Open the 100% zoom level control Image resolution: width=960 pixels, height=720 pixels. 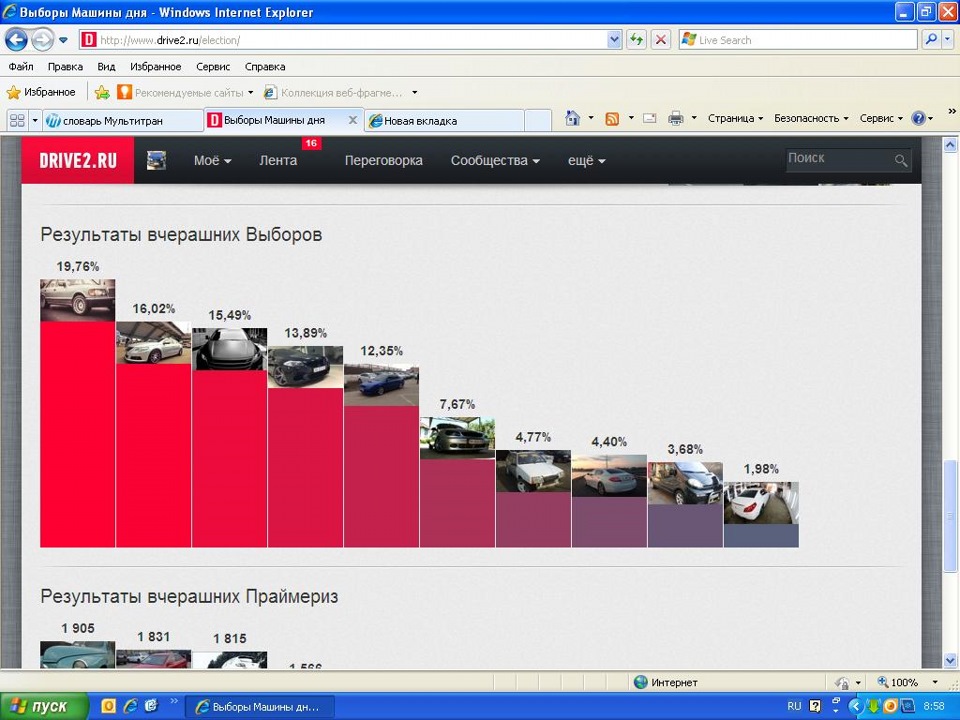[908, 682]
